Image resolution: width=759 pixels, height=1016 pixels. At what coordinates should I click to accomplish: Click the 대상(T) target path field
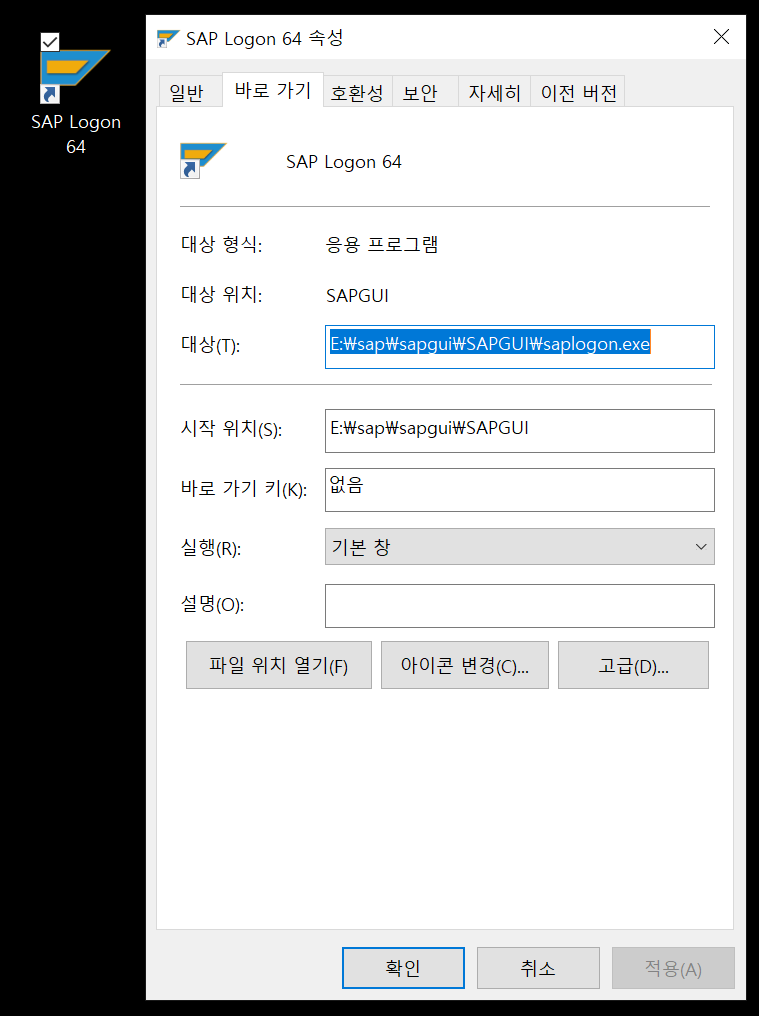pos(520,347)
